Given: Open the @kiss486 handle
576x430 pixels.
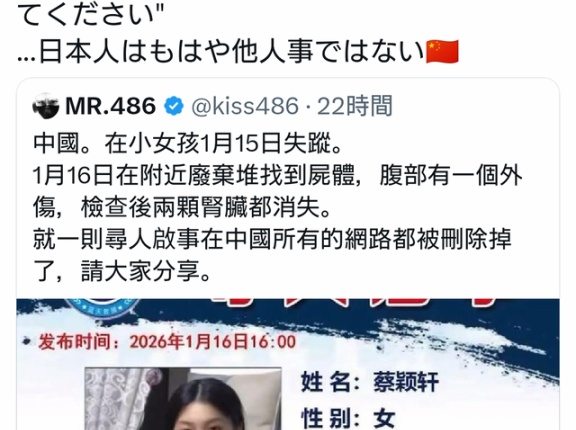Looking at the screenshot, I should [x=245, y=106].
